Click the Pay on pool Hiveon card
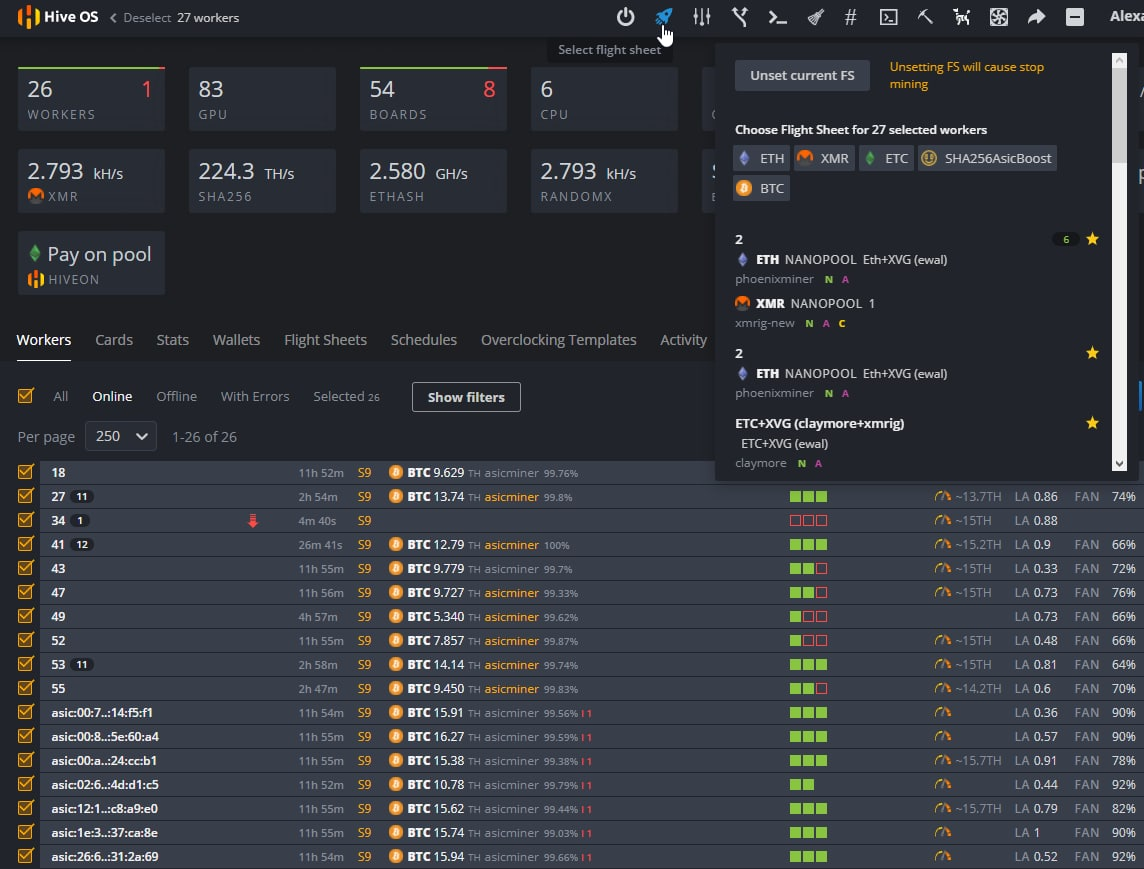 click(x=91, y=263)
